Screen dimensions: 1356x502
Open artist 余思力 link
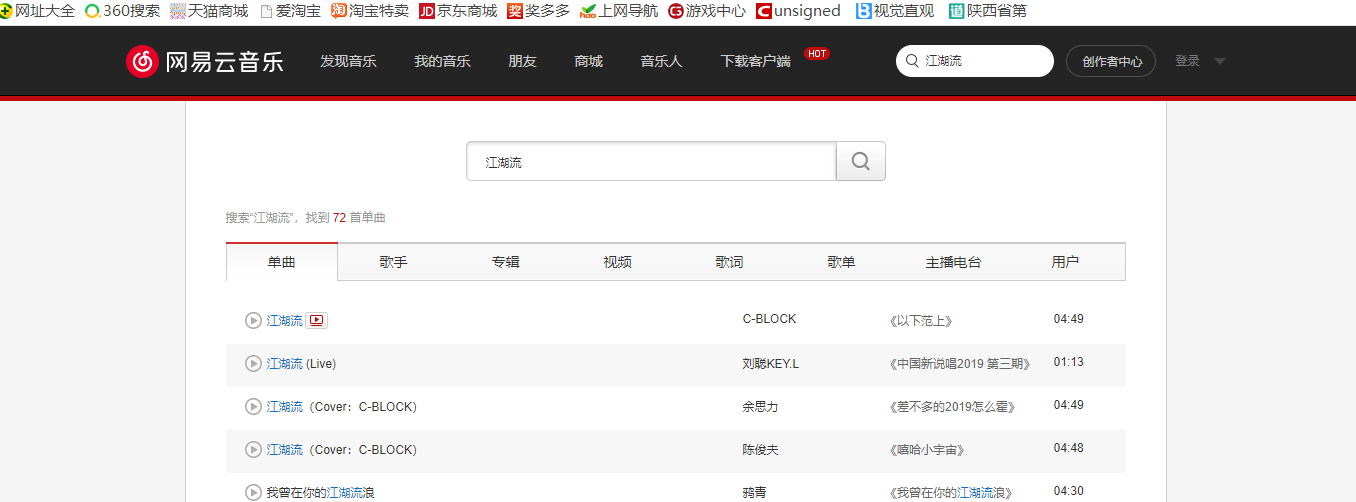point(760,406)
